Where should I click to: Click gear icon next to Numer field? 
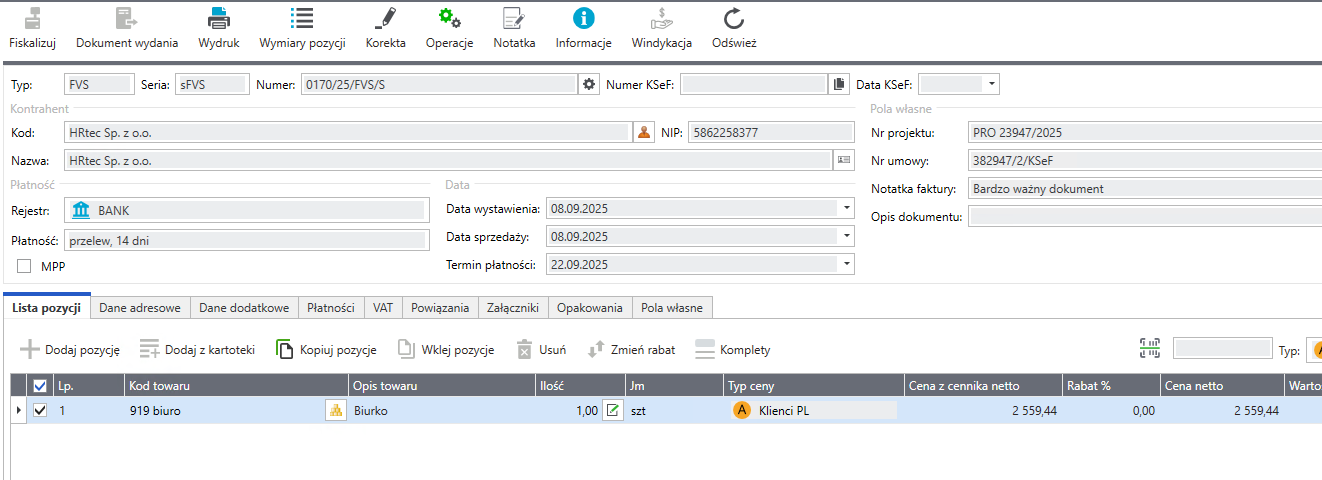[x=589, y=84]
